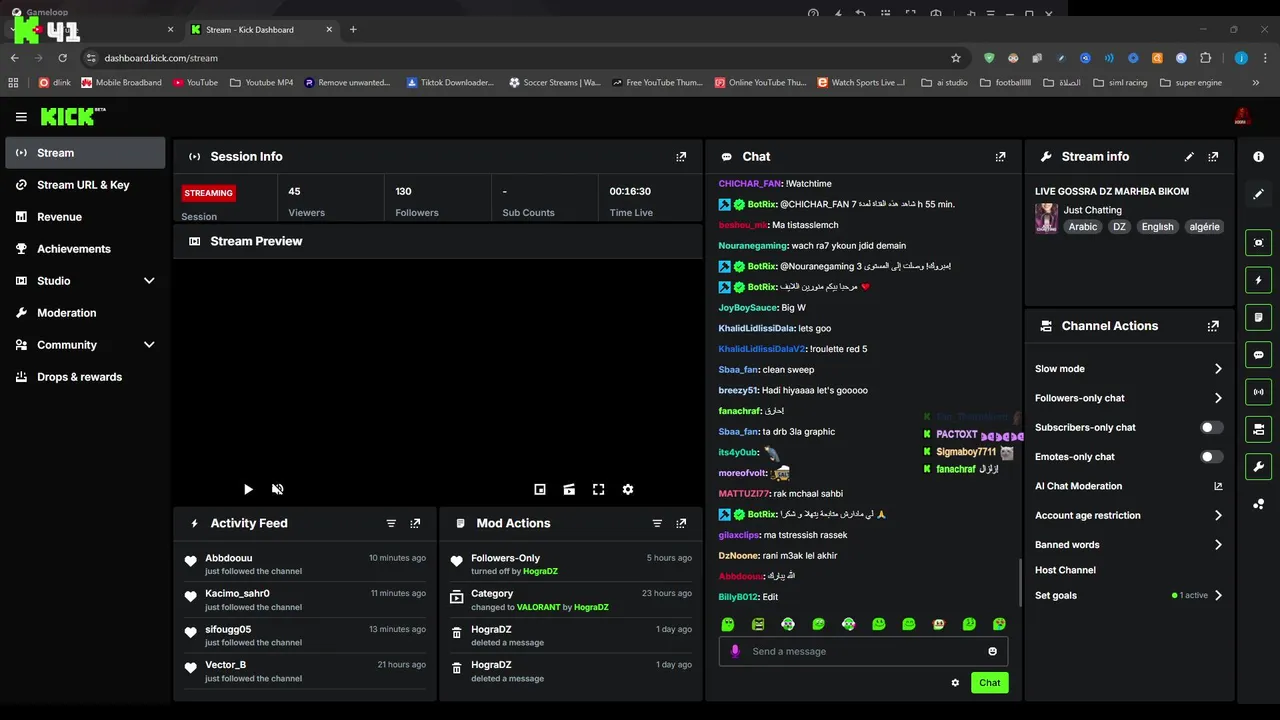Open the info icon in right sidebar

pos(1259,157)
